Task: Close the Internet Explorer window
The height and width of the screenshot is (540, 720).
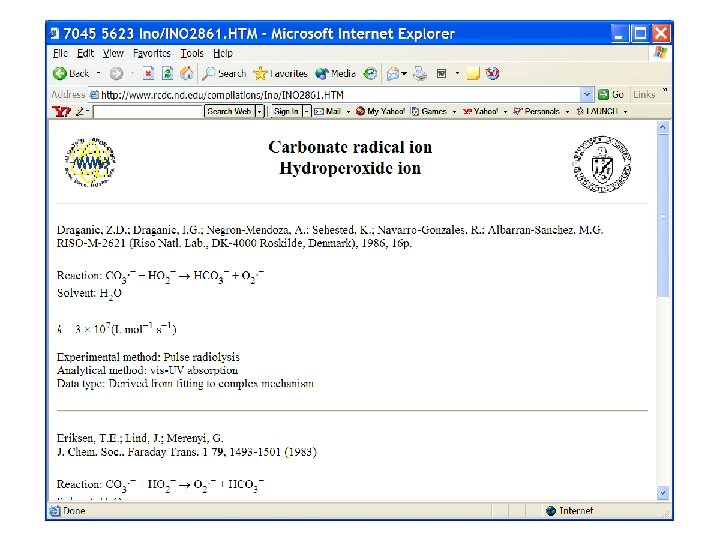Action: pos(661,34)
